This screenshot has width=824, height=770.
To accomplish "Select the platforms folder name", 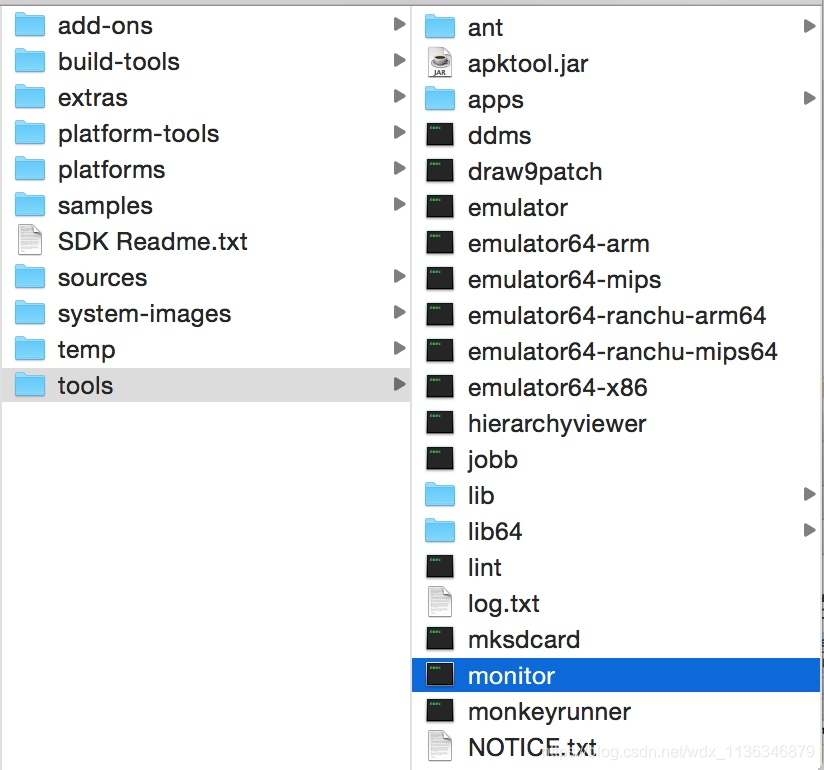I will tap(111, 170).
